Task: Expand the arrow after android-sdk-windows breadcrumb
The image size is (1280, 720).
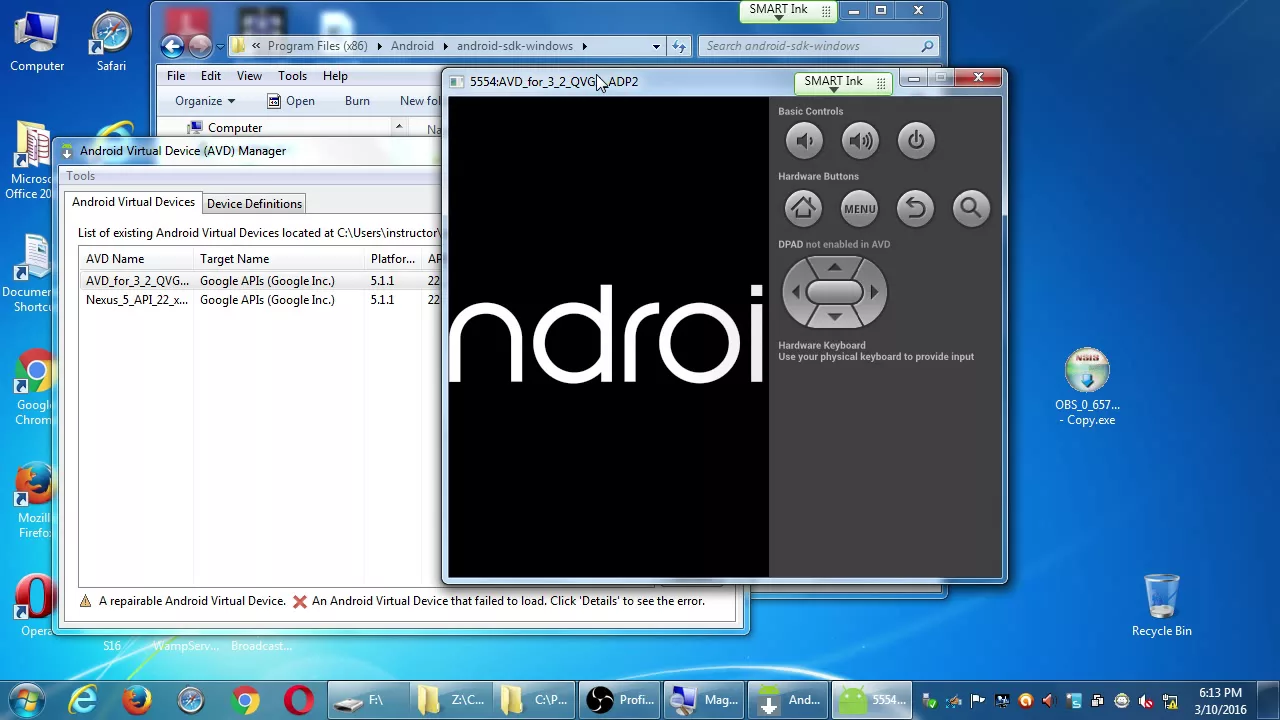Action: click(584, 46)
